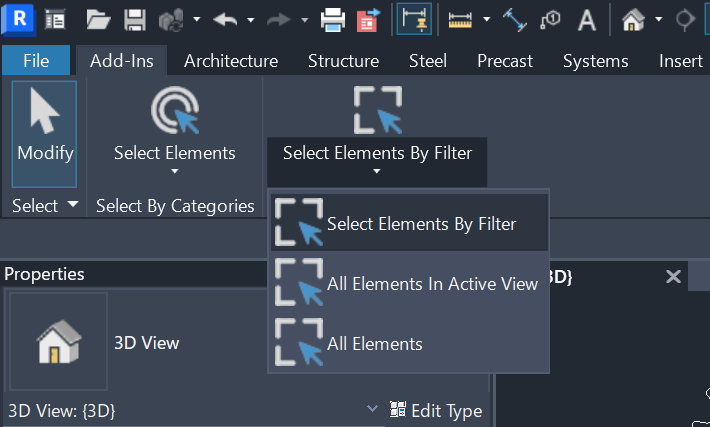Image resolution: width=710 pixels, height=427 pixels.
Task: Click the Open folder icon in quick access toolbar
Action: (98, 19)
